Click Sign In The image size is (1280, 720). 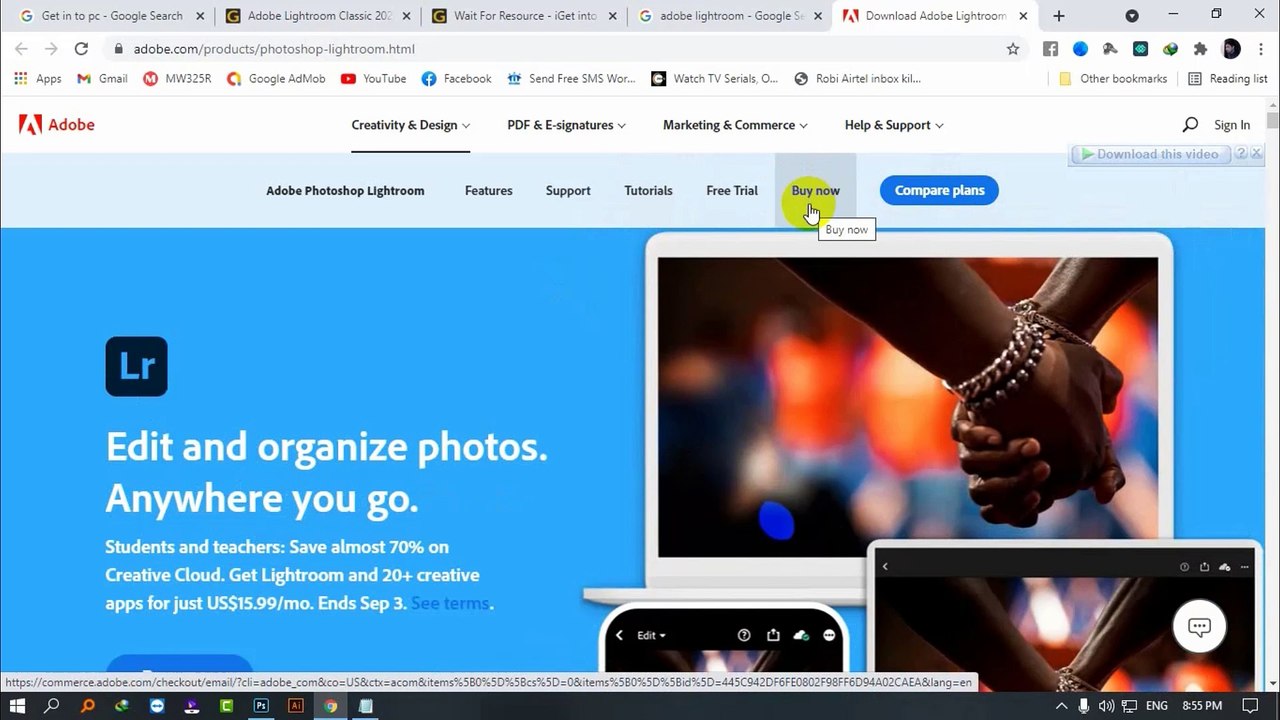tap(1232, 125)
